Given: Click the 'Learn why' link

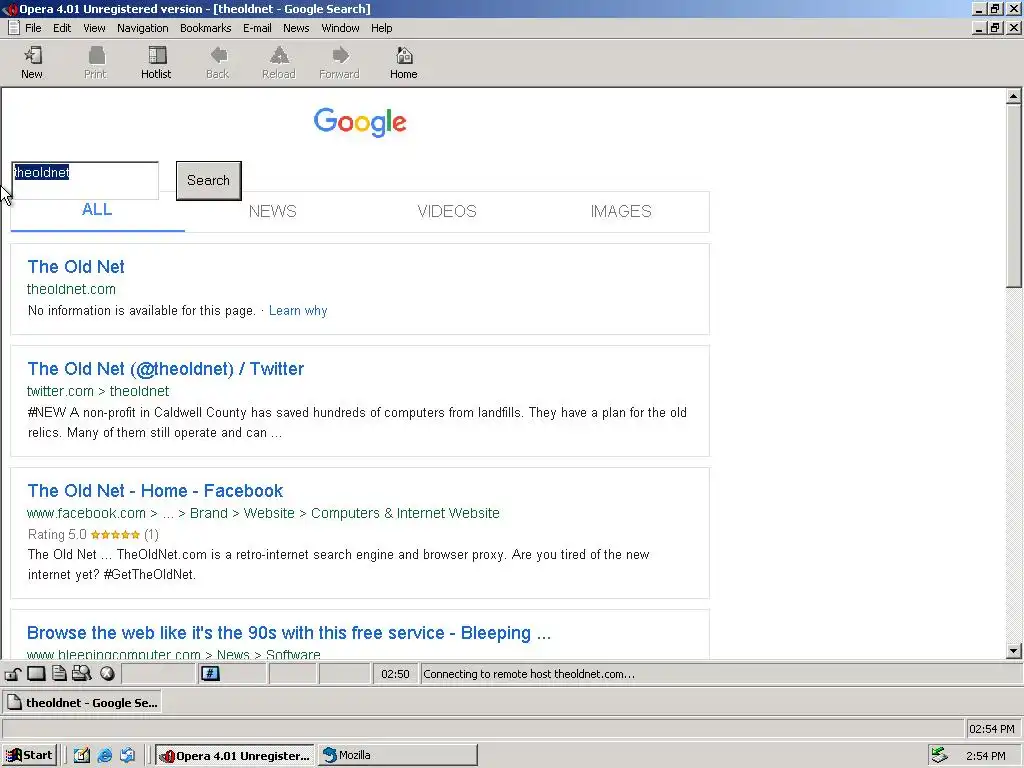Looking at the screenshot, I should 298,311.
